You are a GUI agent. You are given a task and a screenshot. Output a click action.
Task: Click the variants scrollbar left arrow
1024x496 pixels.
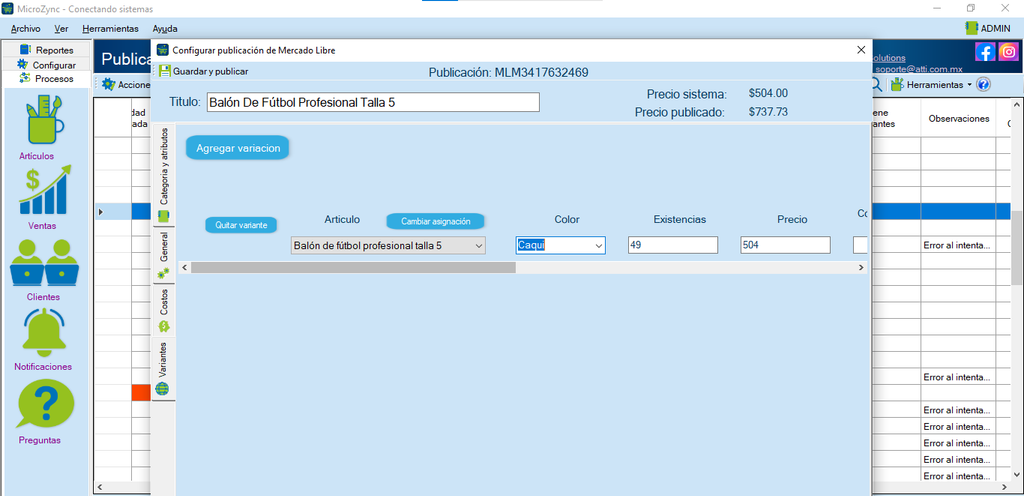184,268
